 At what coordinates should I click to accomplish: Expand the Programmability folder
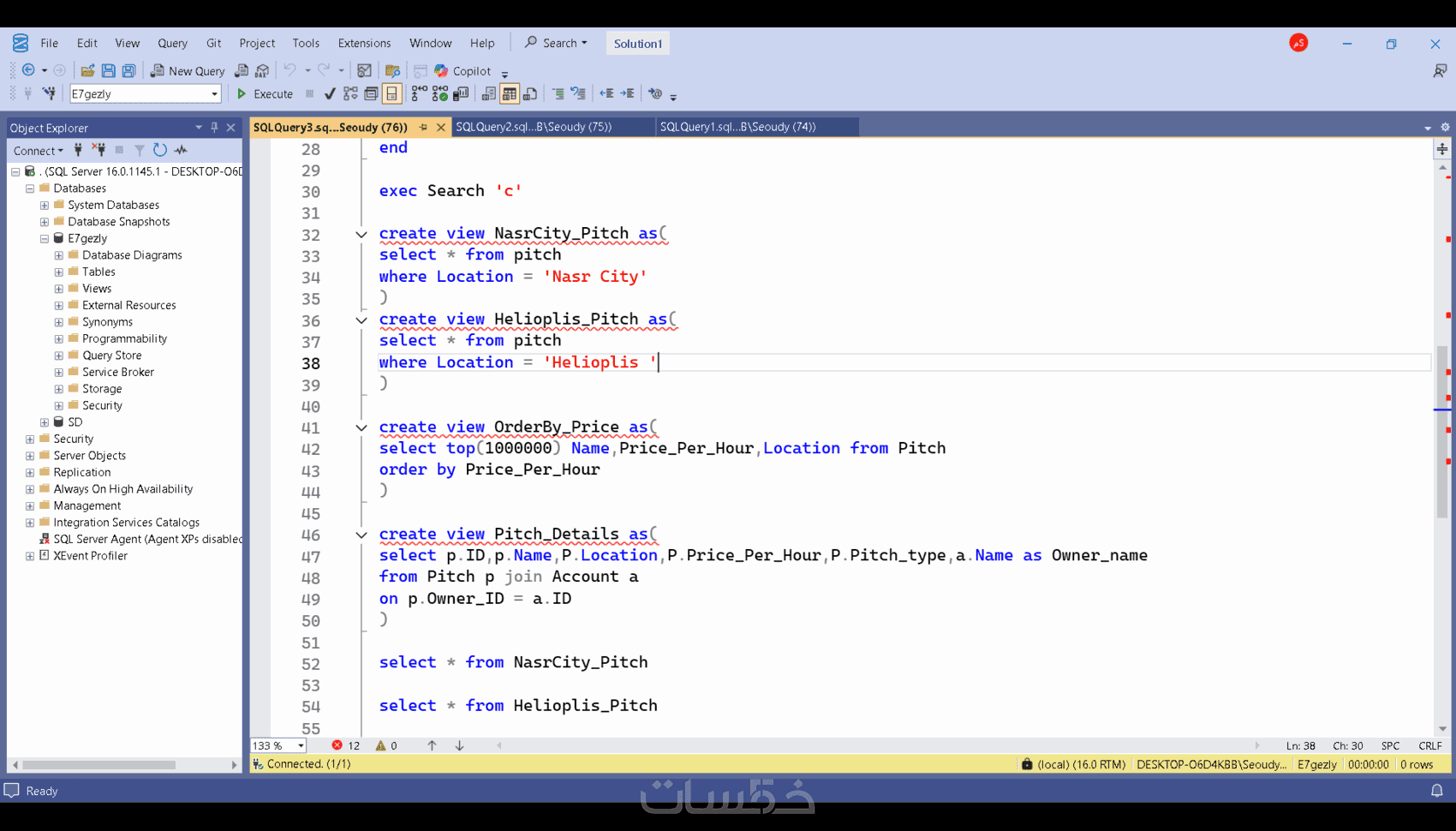(x=59, y=338)
